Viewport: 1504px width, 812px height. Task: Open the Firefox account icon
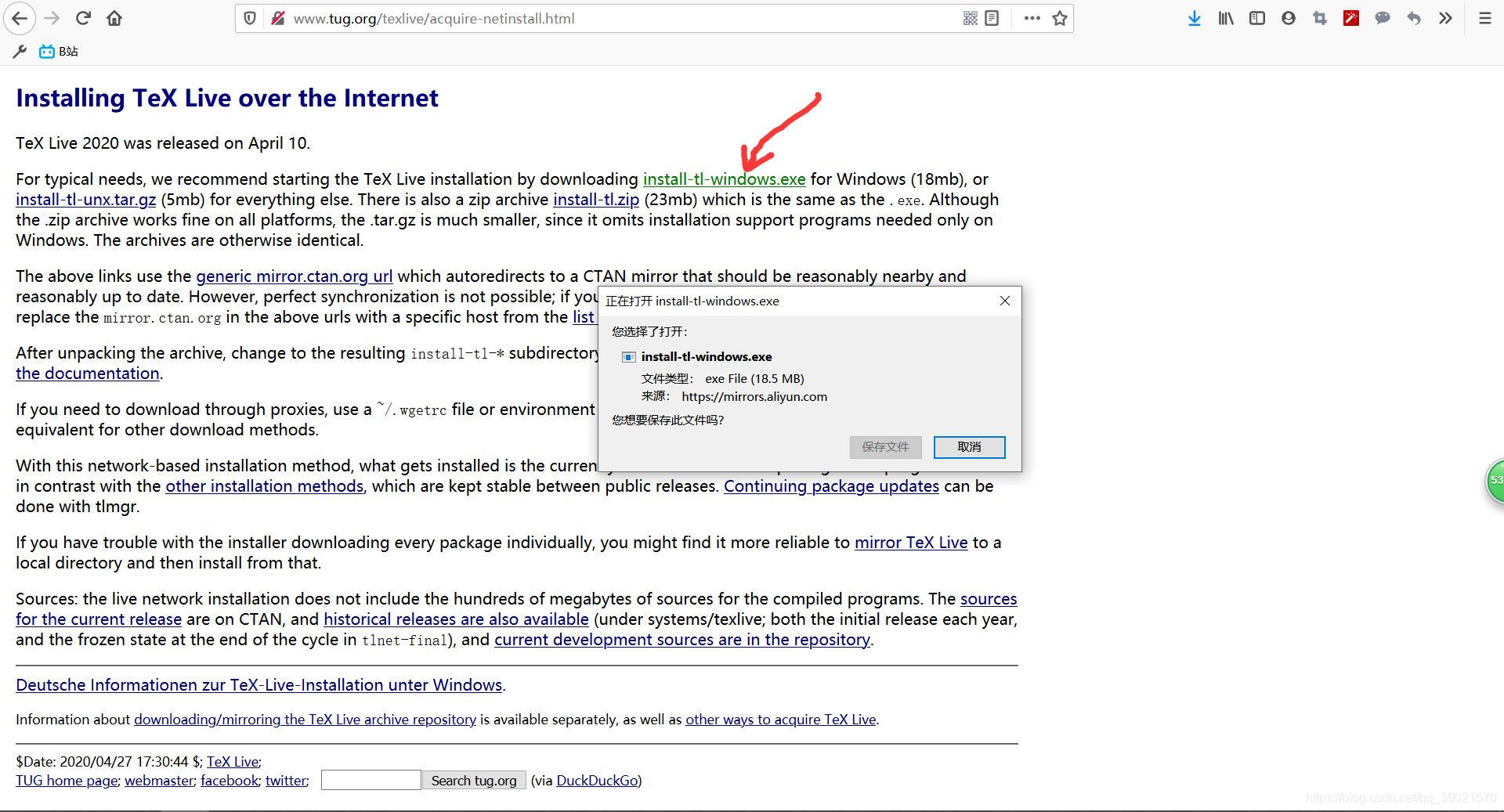coord(1289,18)
